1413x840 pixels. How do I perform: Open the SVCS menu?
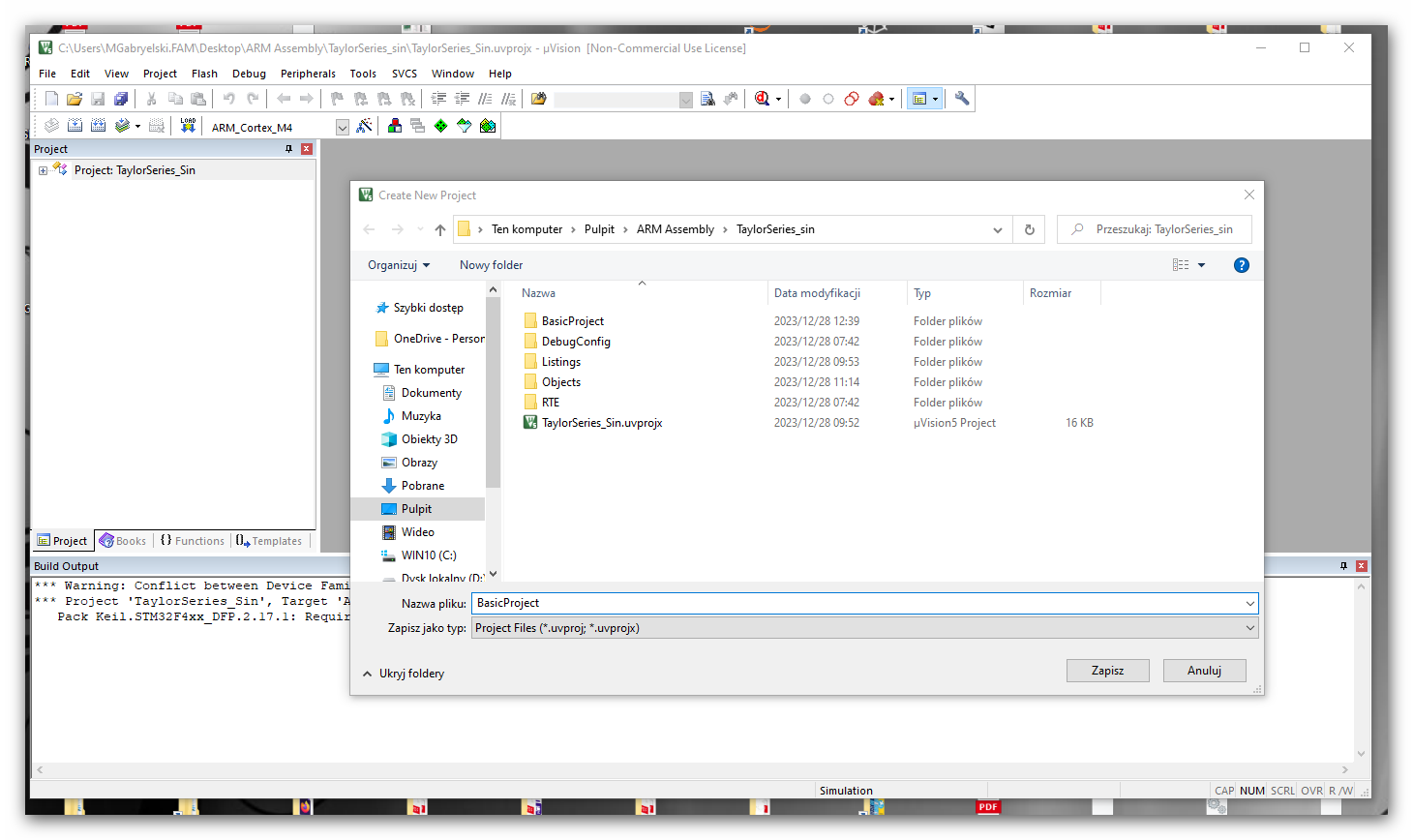coord(405,74)
